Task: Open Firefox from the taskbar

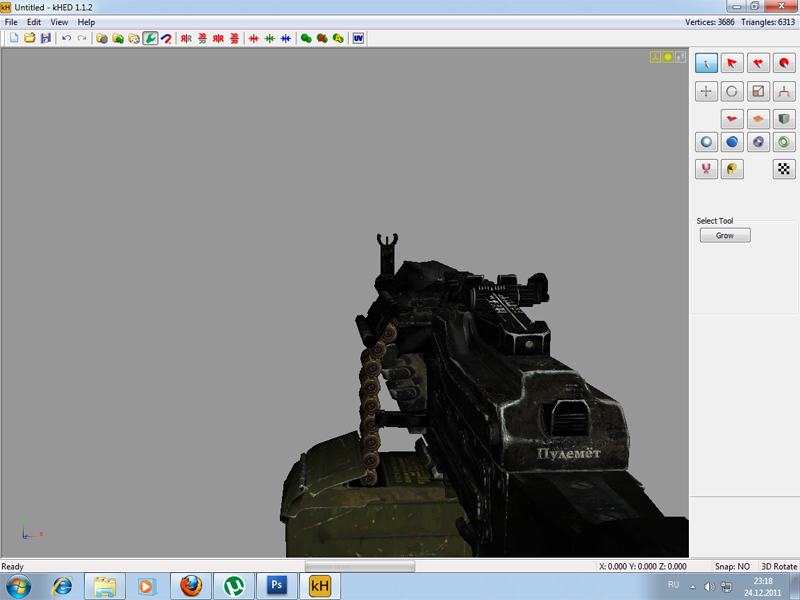Action: [191, 586]
